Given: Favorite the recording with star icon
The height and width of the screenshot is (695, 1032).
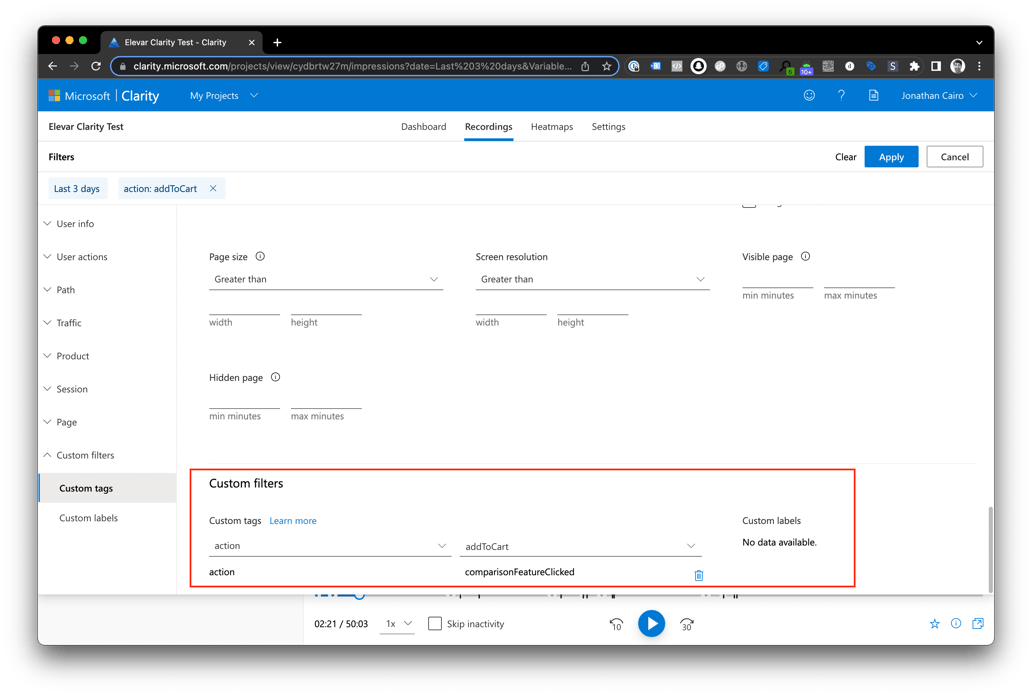Looking at the screenshot, I should pos(934,623).
